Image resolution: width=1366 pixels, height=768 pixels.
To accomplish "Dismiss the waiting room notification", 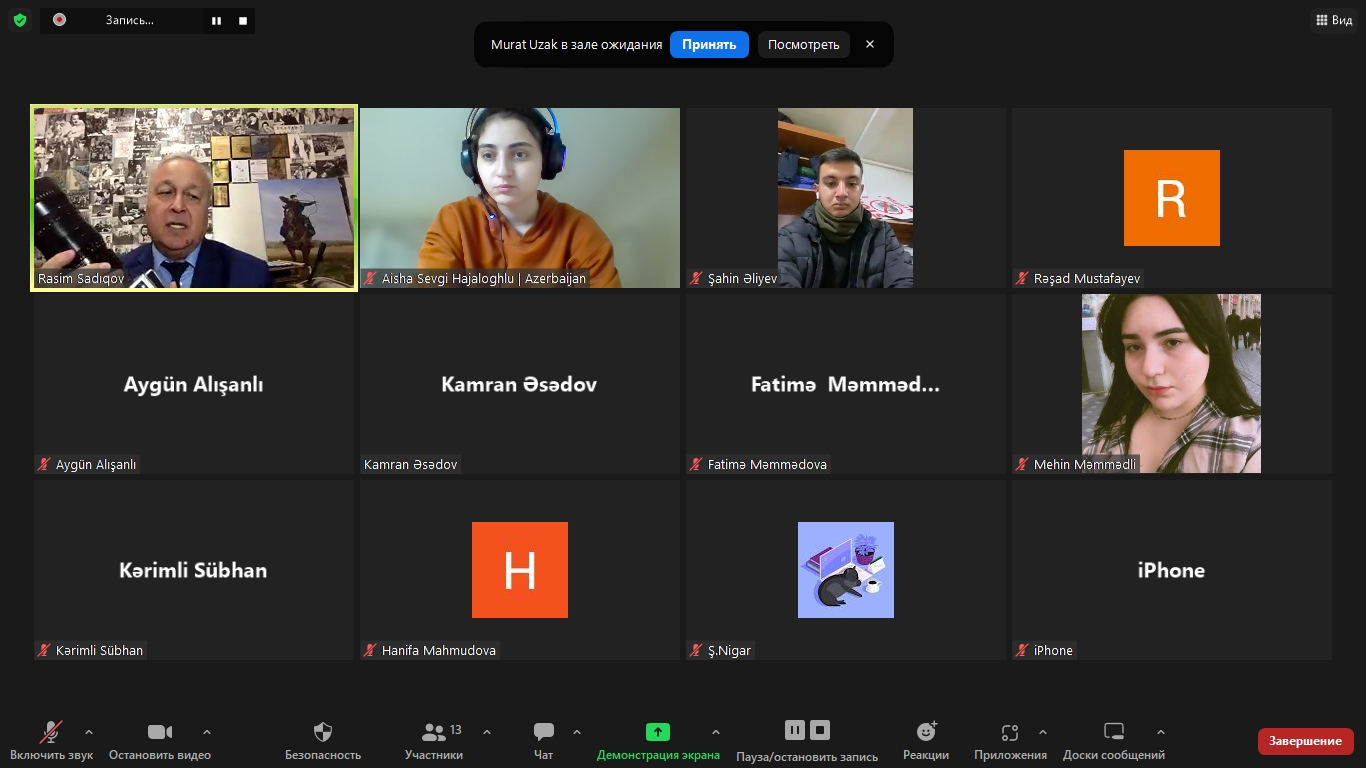I will pyautogui.click(x=870, y=44).
